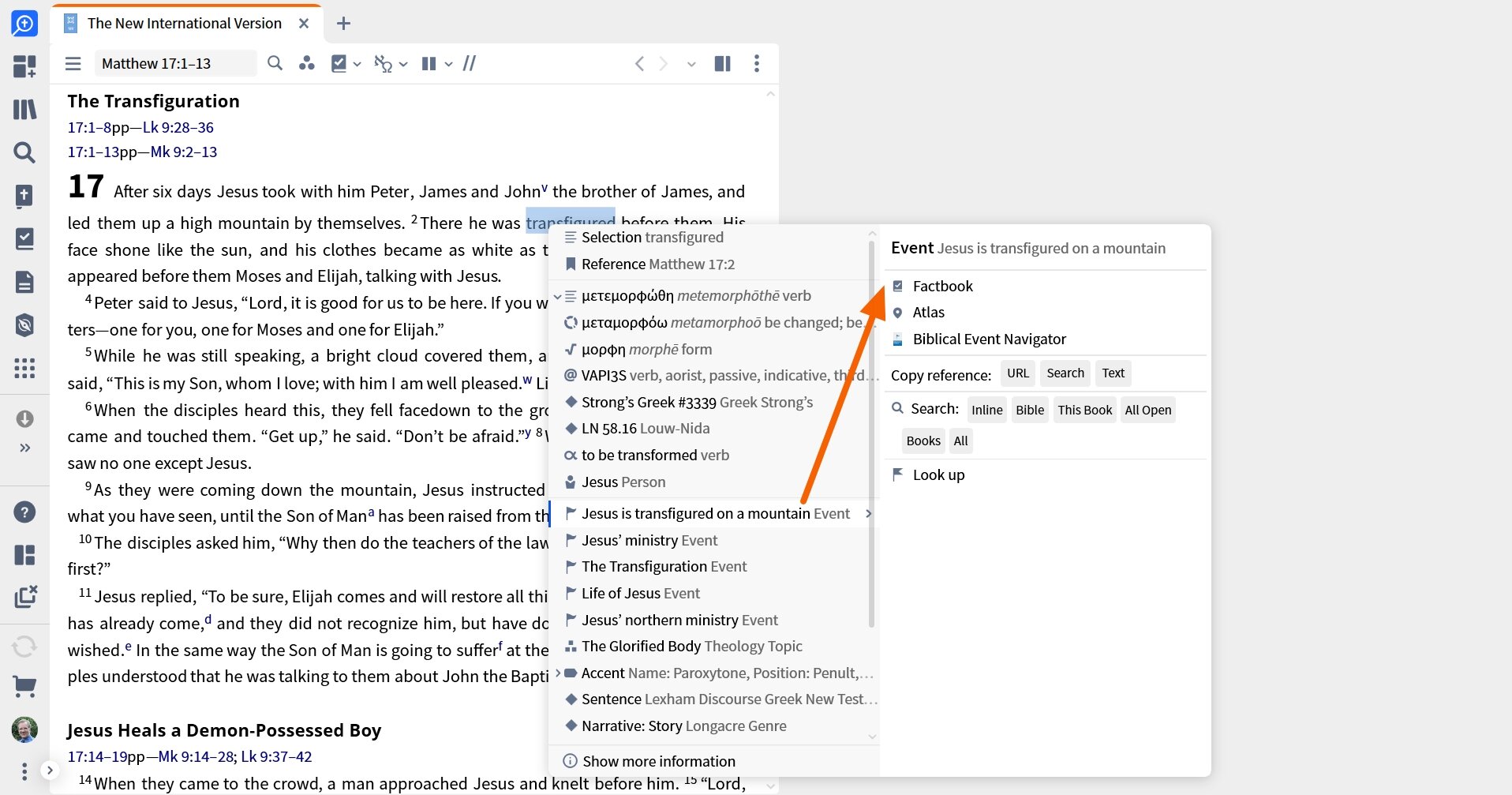The height and width of the screenshot is (795, 1512).
Task: Select Strong's Greek #3339 entry
Action: (713, 403)
